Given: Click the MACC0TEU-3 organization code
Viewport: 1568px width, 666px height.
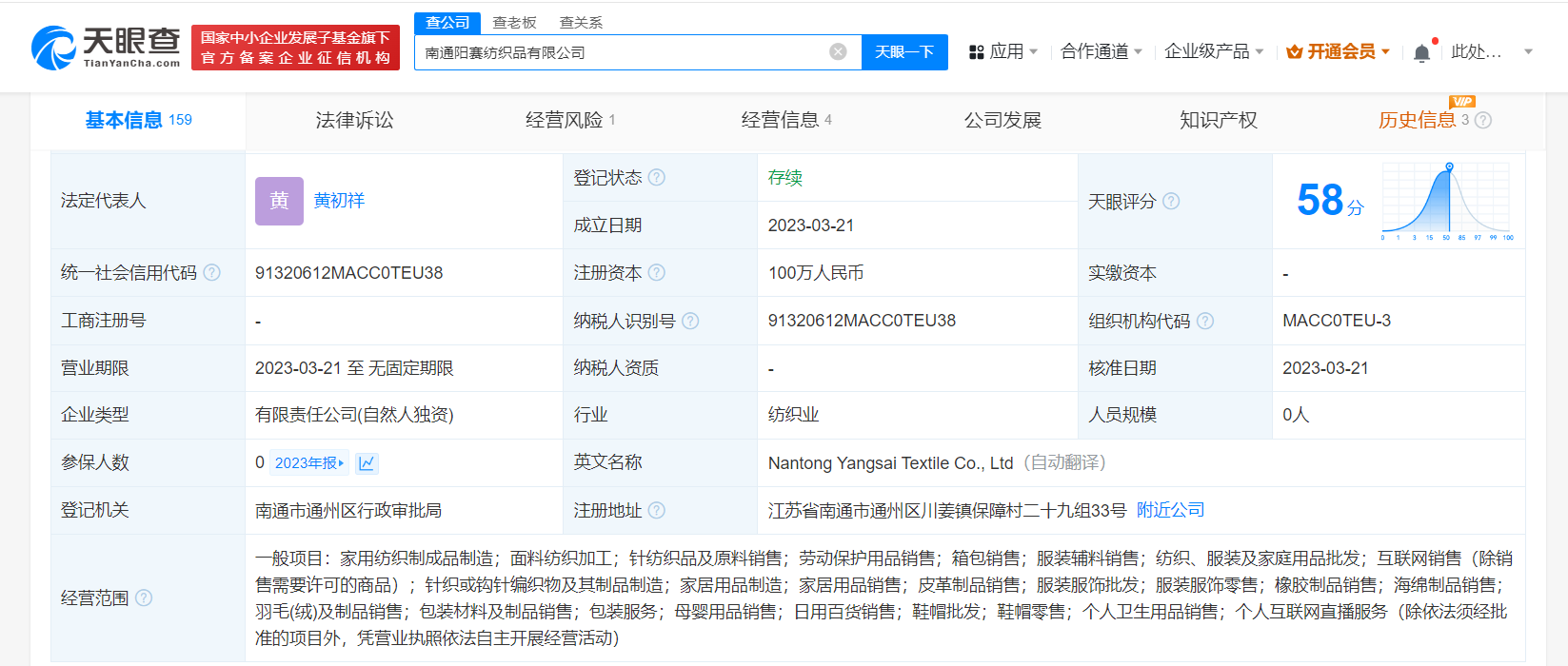Looking at the screenshot, I should point(1337,321).
